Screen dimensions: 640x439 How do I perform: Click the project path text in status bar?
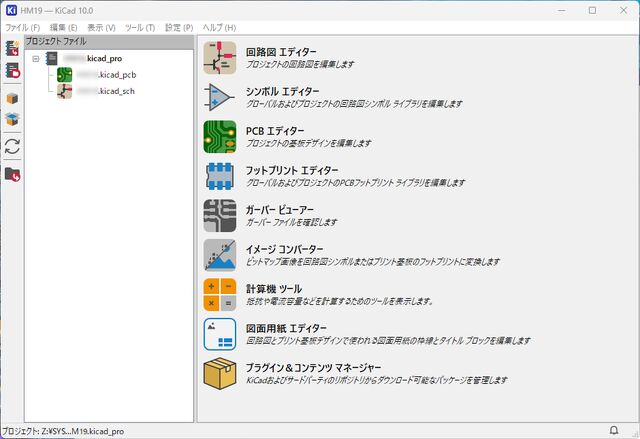(63, 431)
